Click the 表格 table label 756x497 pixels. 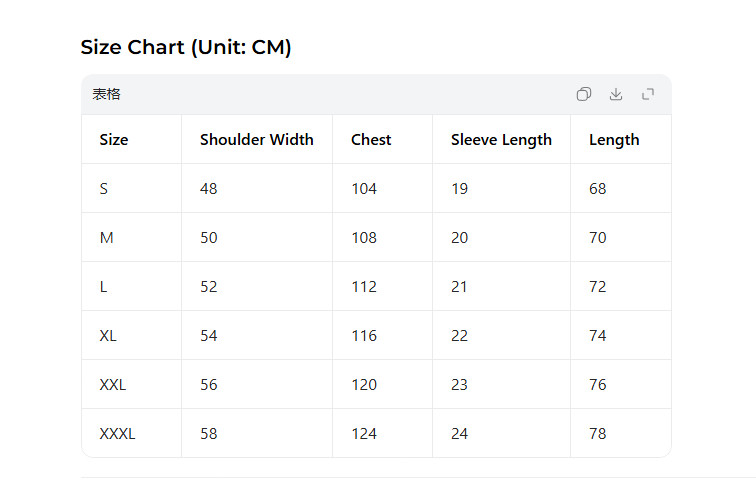point(107,94)
